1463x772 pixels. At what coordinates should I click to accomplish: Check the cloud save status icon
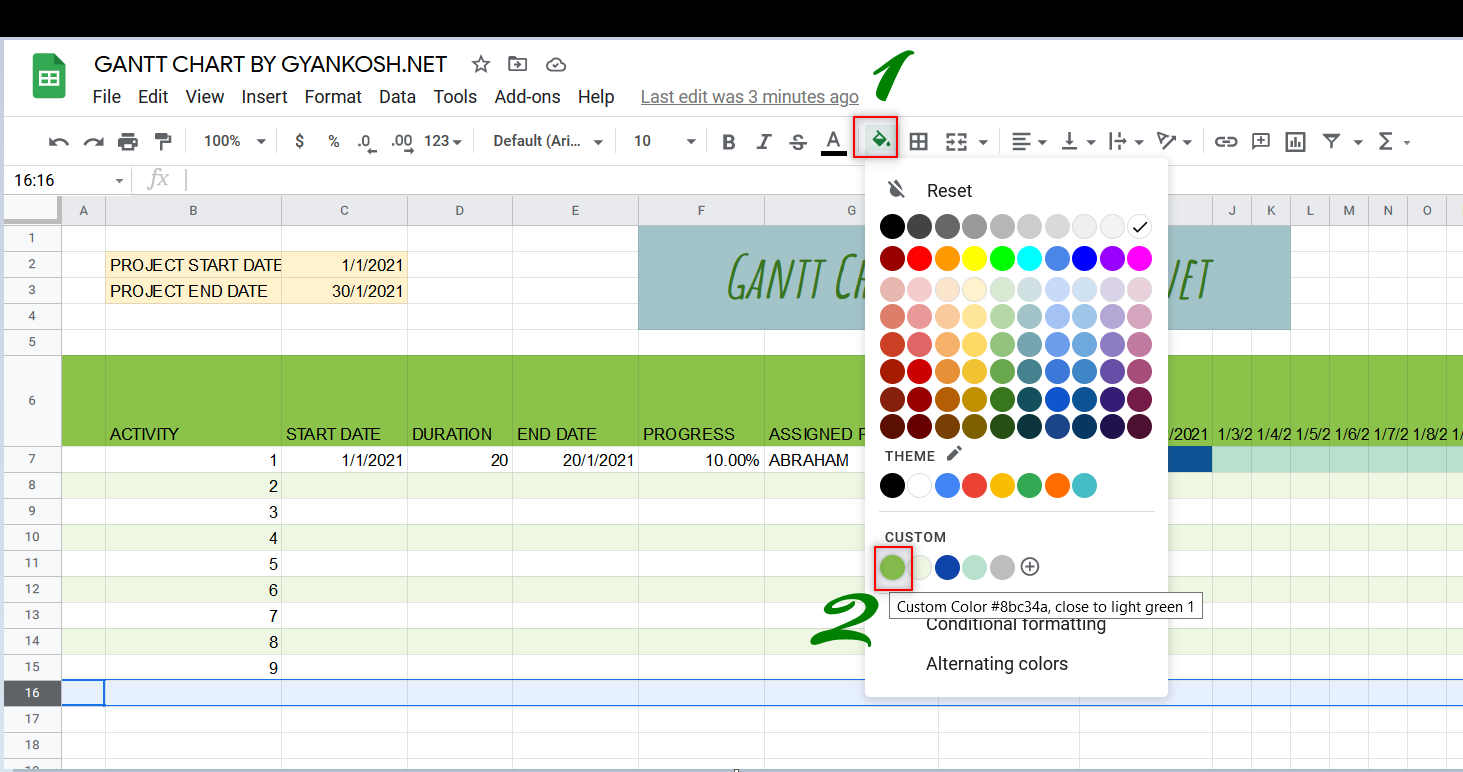556,64
